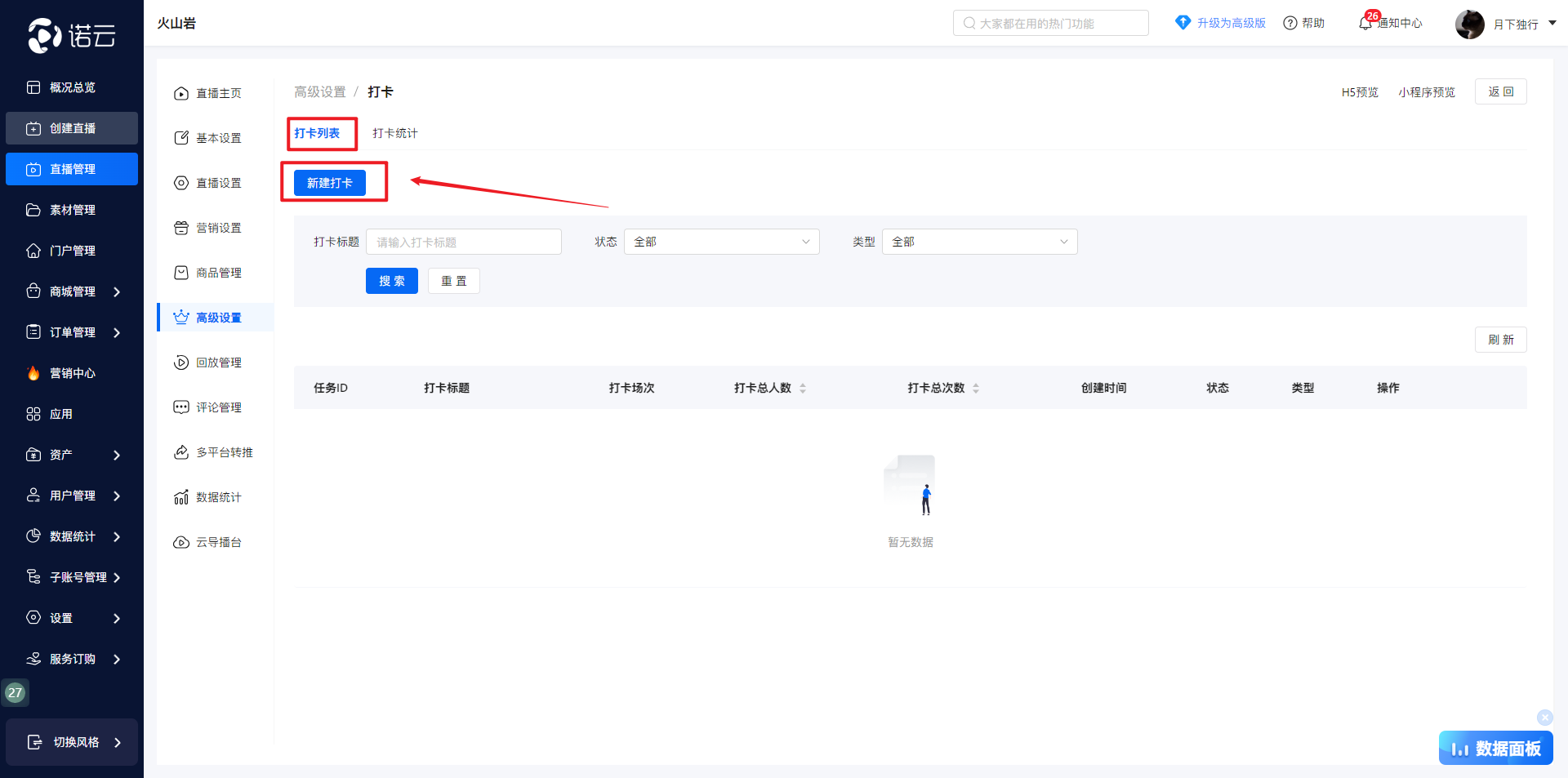
Task: Sort by 打卡总人数 column arrows
Action: pyautogui.click(x=803, y=388)
